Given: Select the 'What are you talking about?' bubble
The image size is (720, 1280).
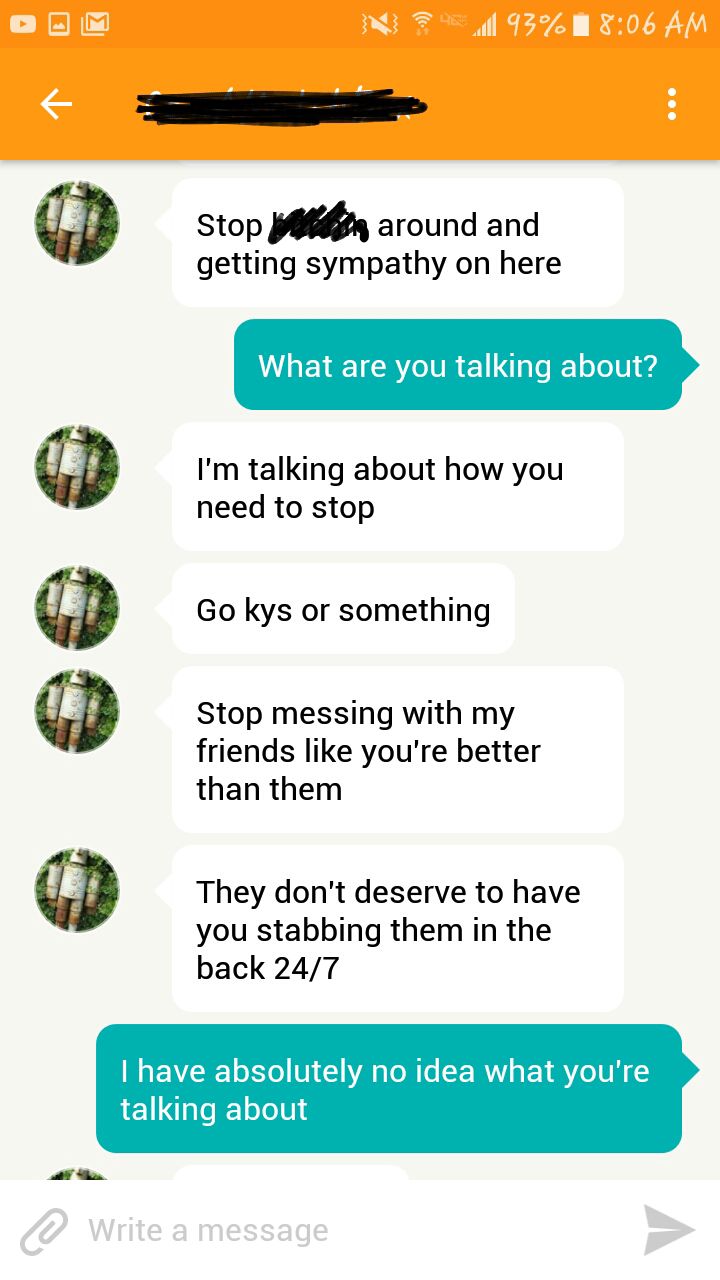Looking at the screenshot, I should (x=458, y=365).
